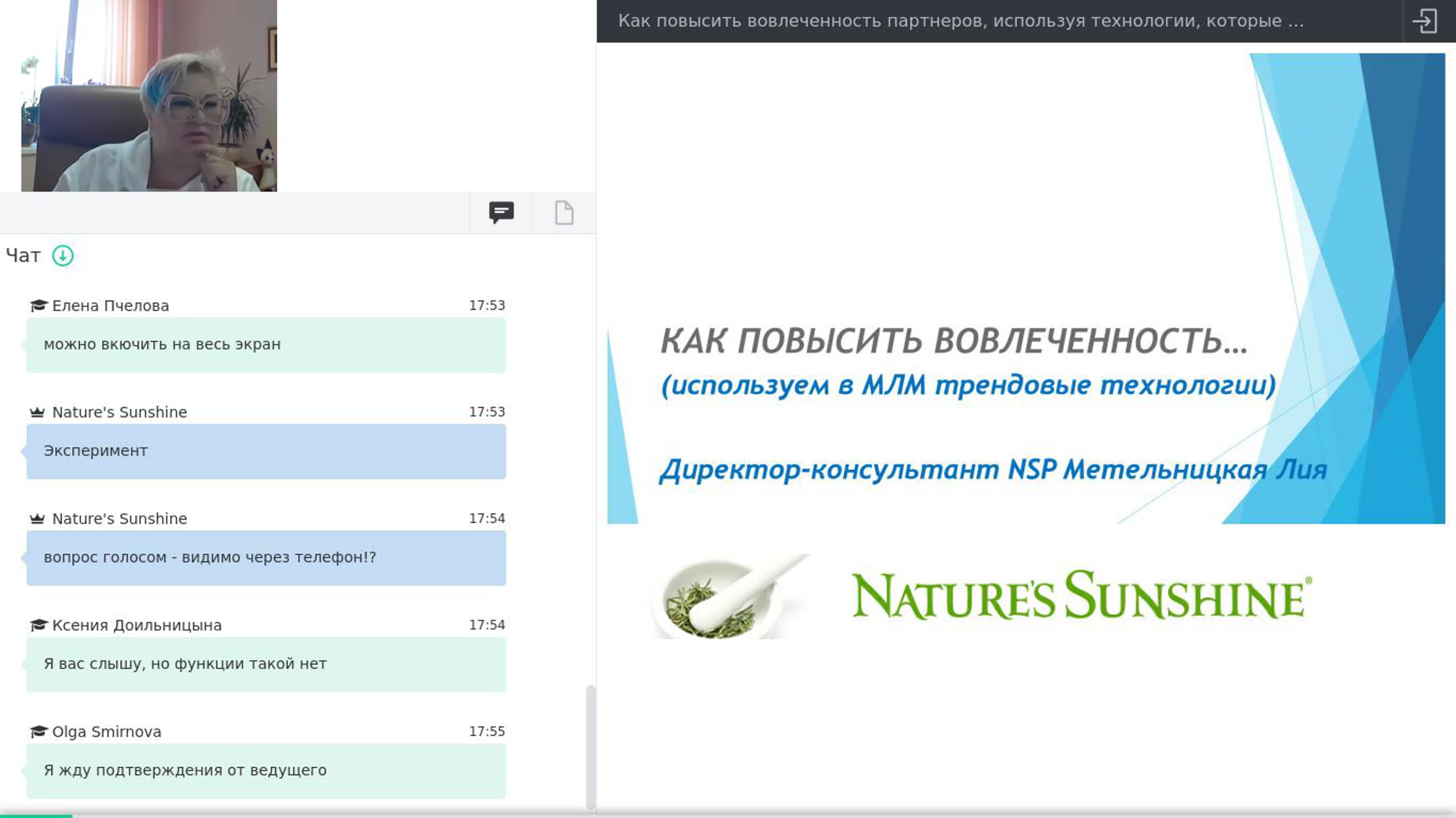
Task: Click the slide subtitle '(используем в МЛМ трендовые технологии)'
Action: coord(968,385)
